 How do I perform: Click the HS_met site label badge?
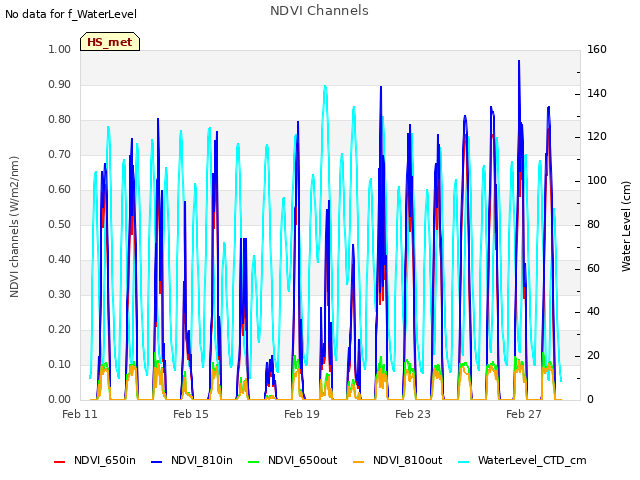(x=110, y=42)
